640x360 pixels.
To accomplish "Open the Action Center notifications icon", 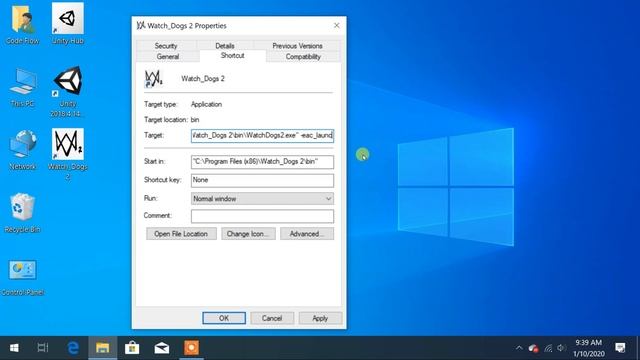I will tap(620, 348).
